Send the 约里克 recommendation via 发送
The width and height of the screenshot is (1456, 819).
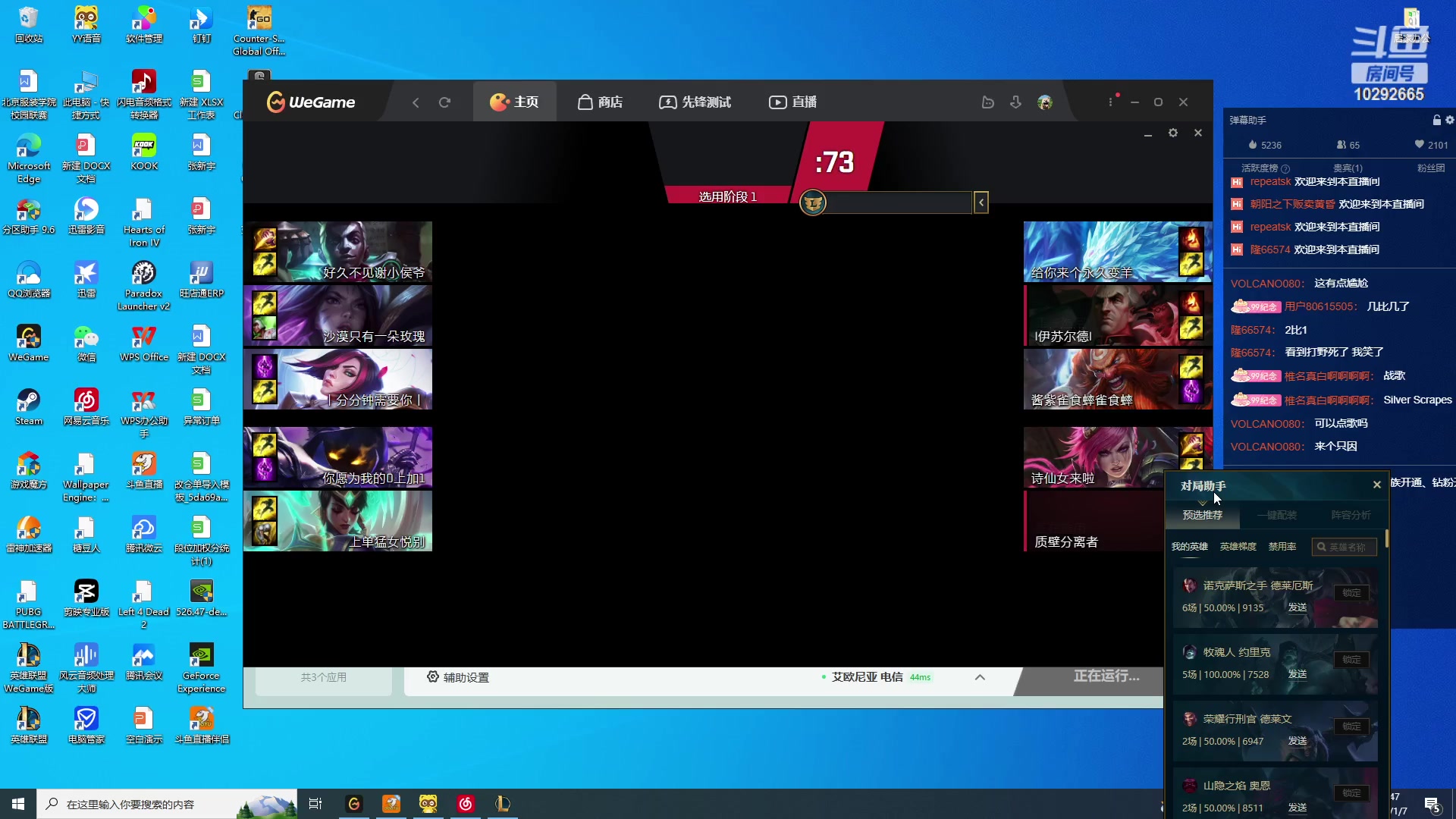tap(1298, 674)
